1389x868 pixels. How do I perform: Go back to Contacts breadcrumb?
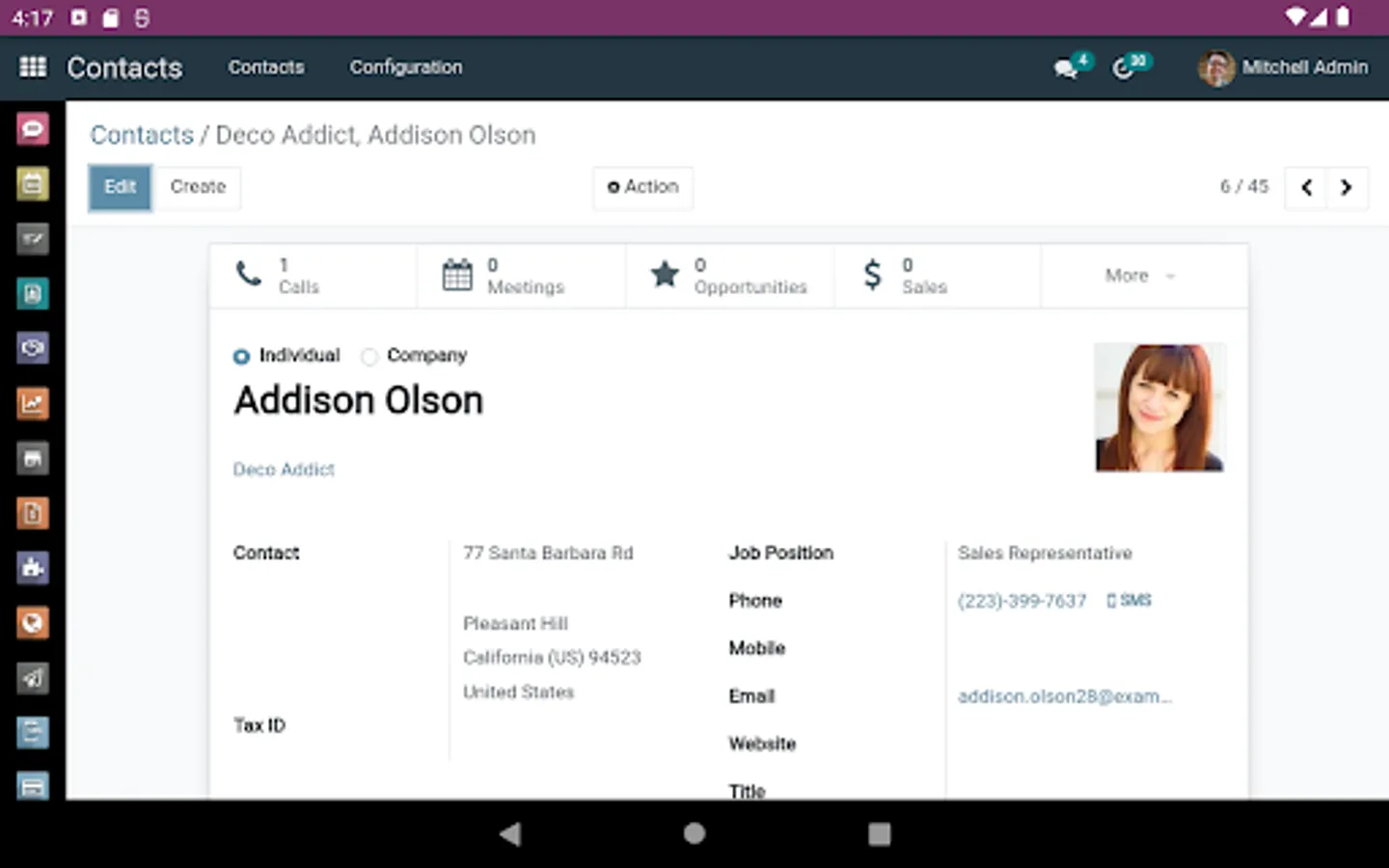[142, 135]
